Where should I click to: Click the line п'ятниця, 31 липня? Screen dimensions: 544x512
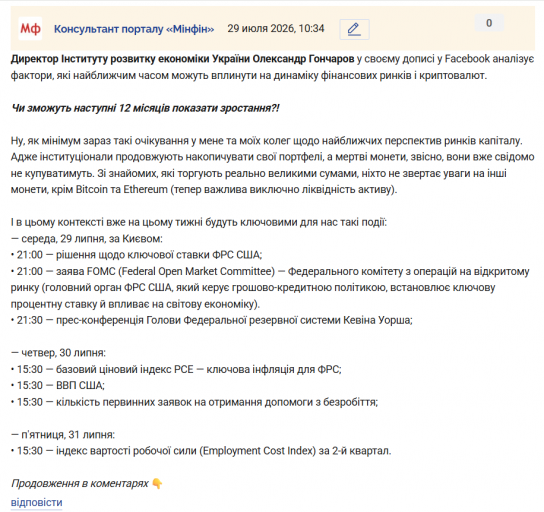pyautogui.click(x=63, y=435)
